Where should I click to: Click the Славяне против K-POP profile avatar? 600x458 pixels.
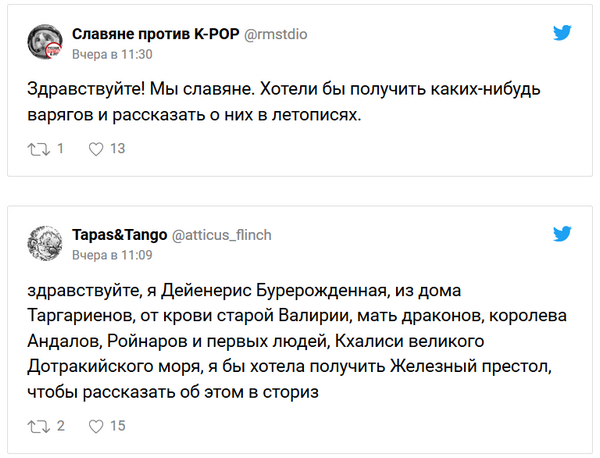click(46, 42)
